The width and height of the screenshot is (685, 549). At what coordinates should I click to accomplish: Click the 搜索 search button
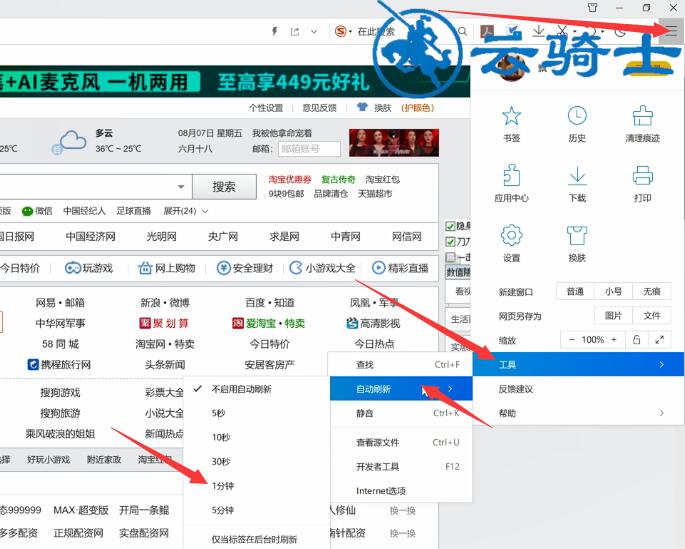point(224,186)
